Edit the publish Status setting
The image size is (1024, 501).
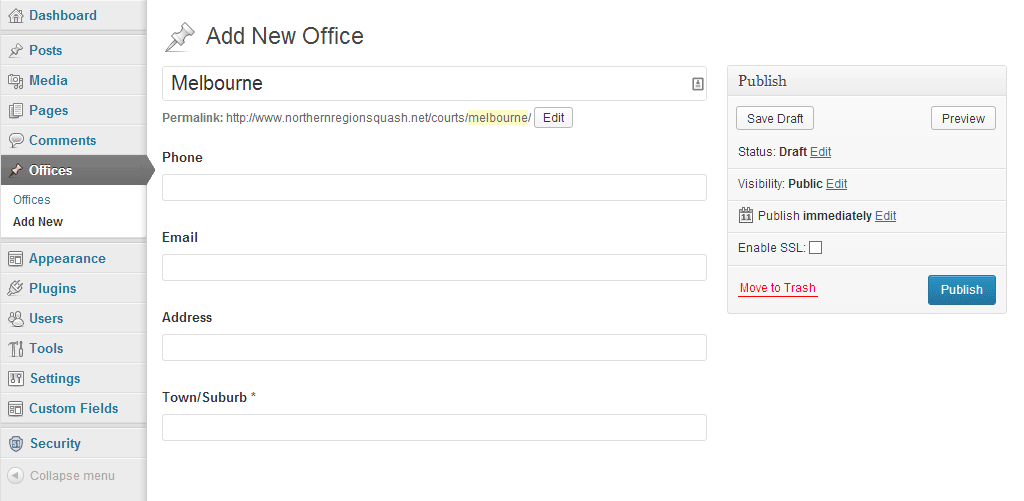(820, 152)
